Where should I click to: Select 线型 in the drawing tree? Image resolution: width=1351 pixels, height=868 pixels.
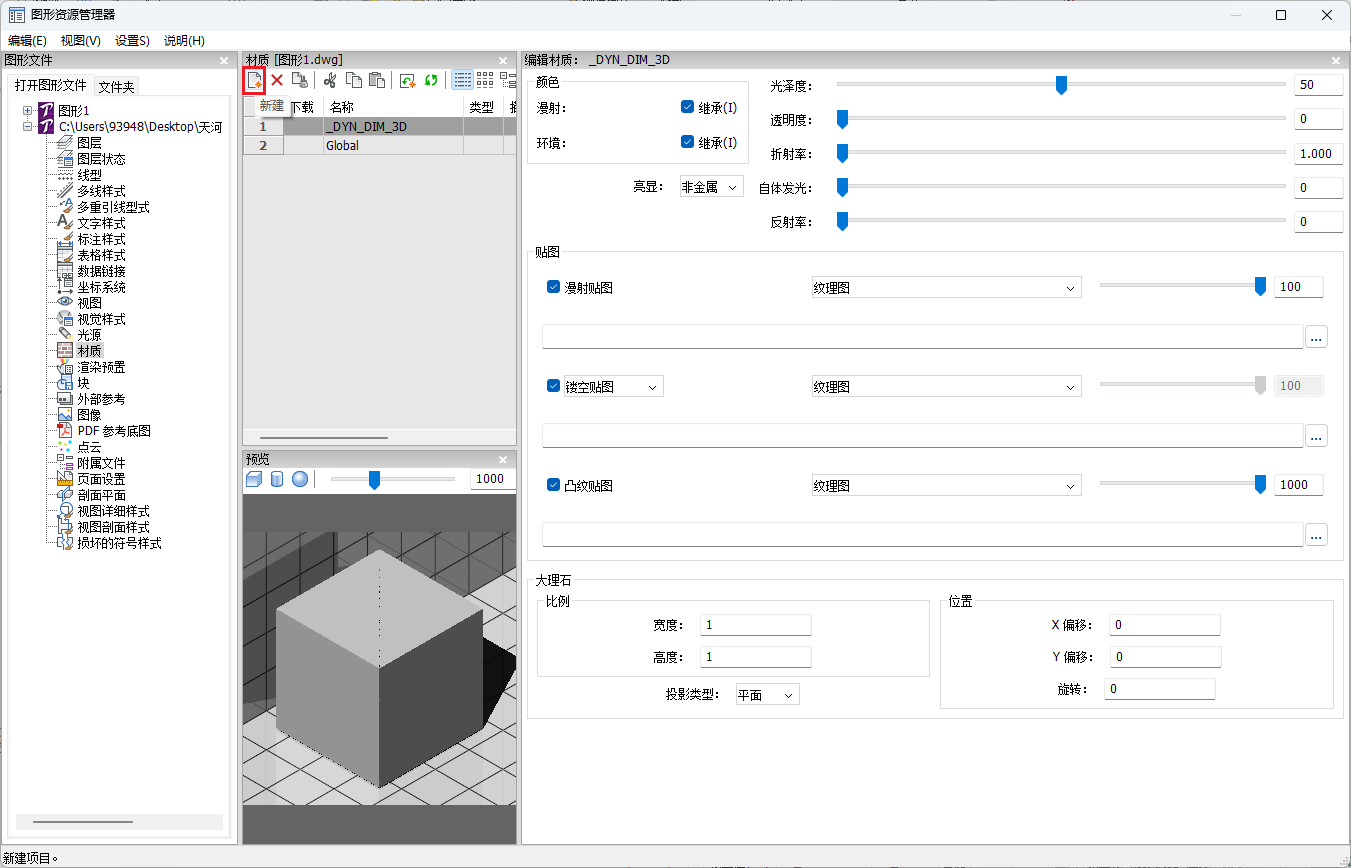tap(89, 175)
